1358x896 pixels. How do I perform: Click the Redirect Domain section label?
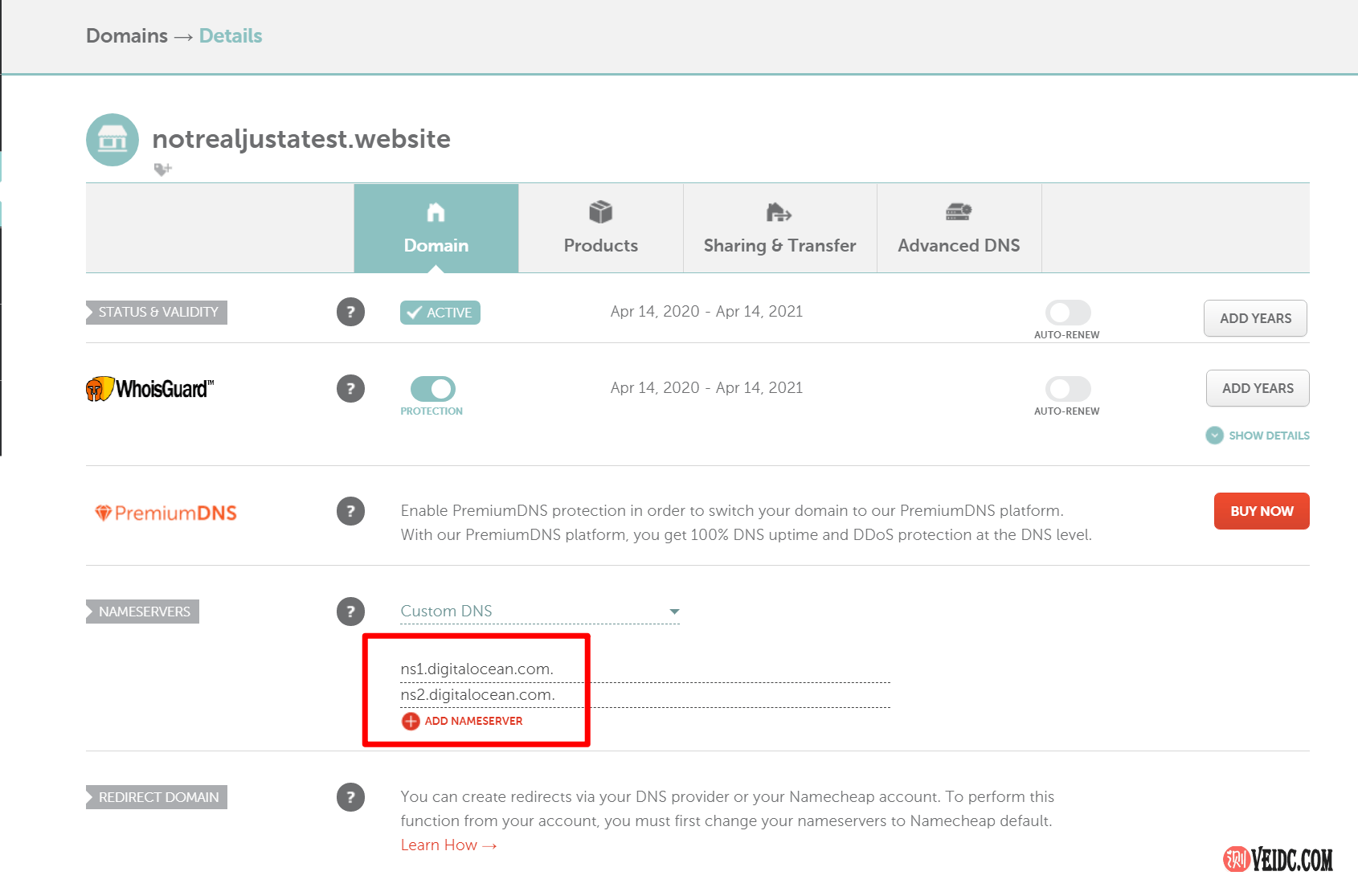point(157,797)
